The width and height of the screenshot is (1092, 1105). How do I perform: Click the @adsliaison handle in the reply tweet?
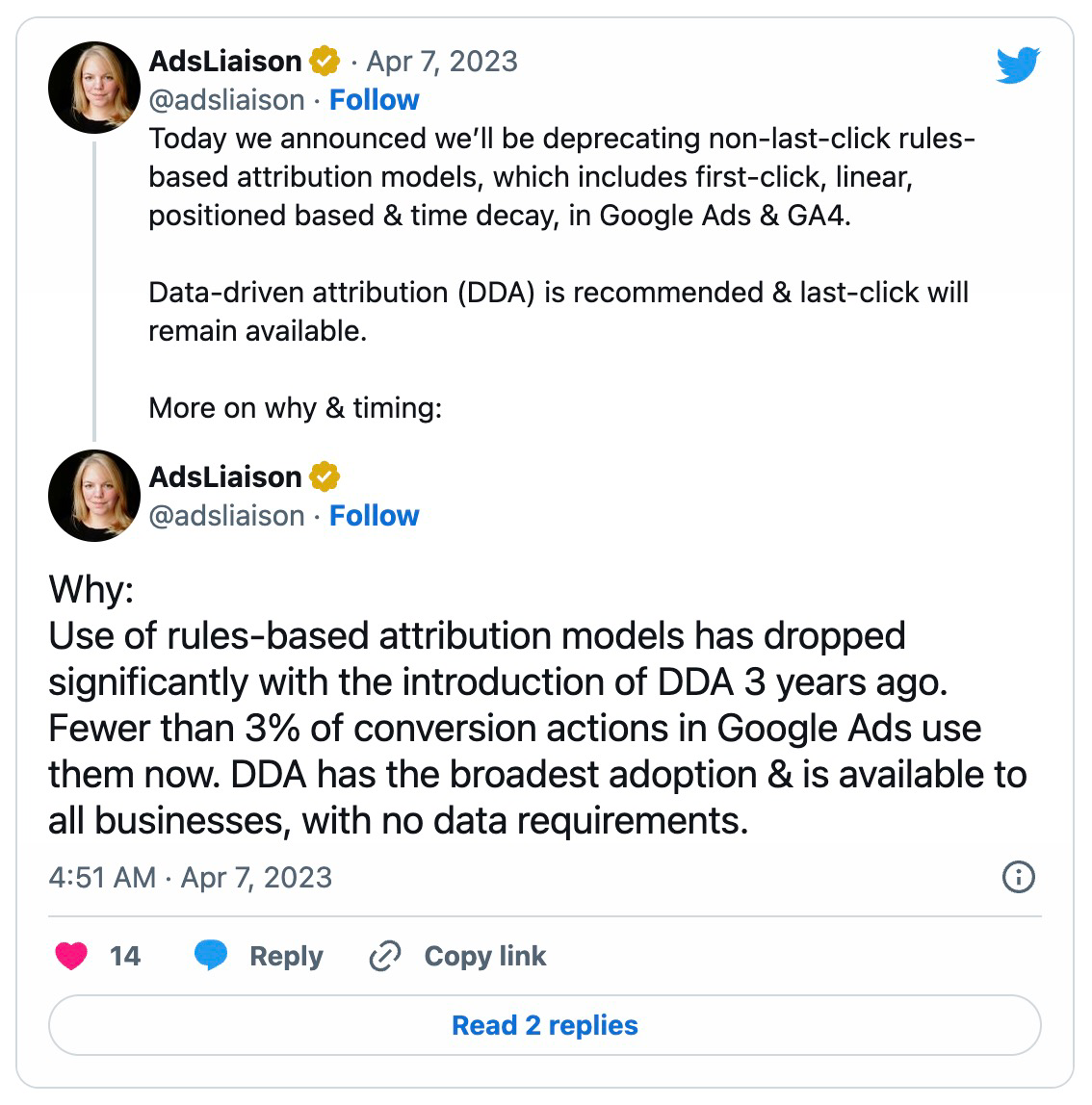226,516
